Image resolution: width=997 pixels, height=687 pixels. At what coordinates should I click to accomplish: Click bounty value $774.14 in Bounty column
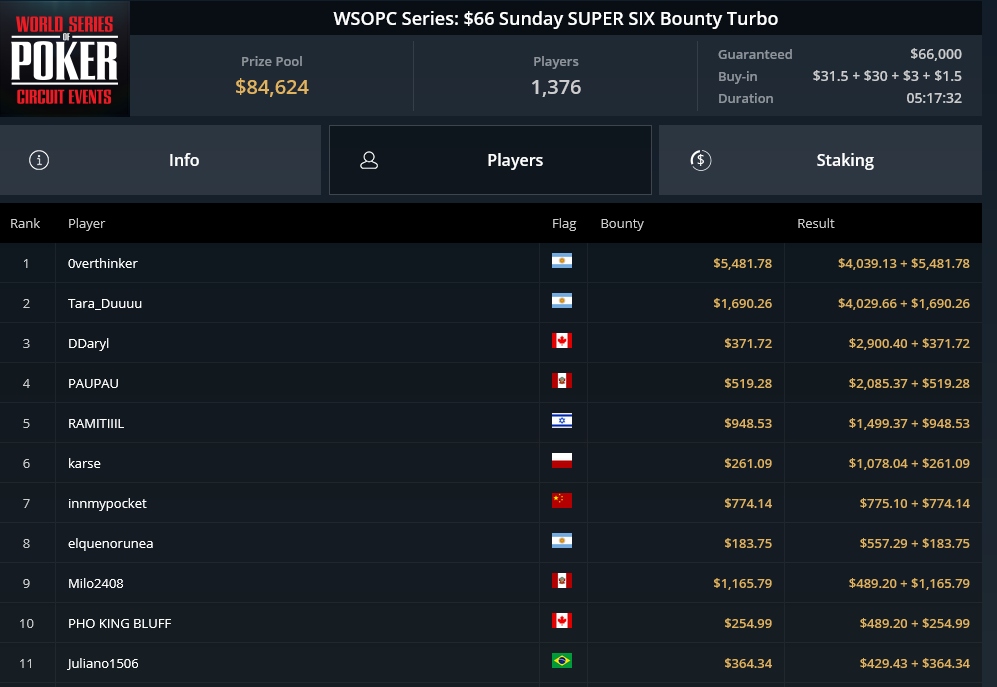point(748,504)
